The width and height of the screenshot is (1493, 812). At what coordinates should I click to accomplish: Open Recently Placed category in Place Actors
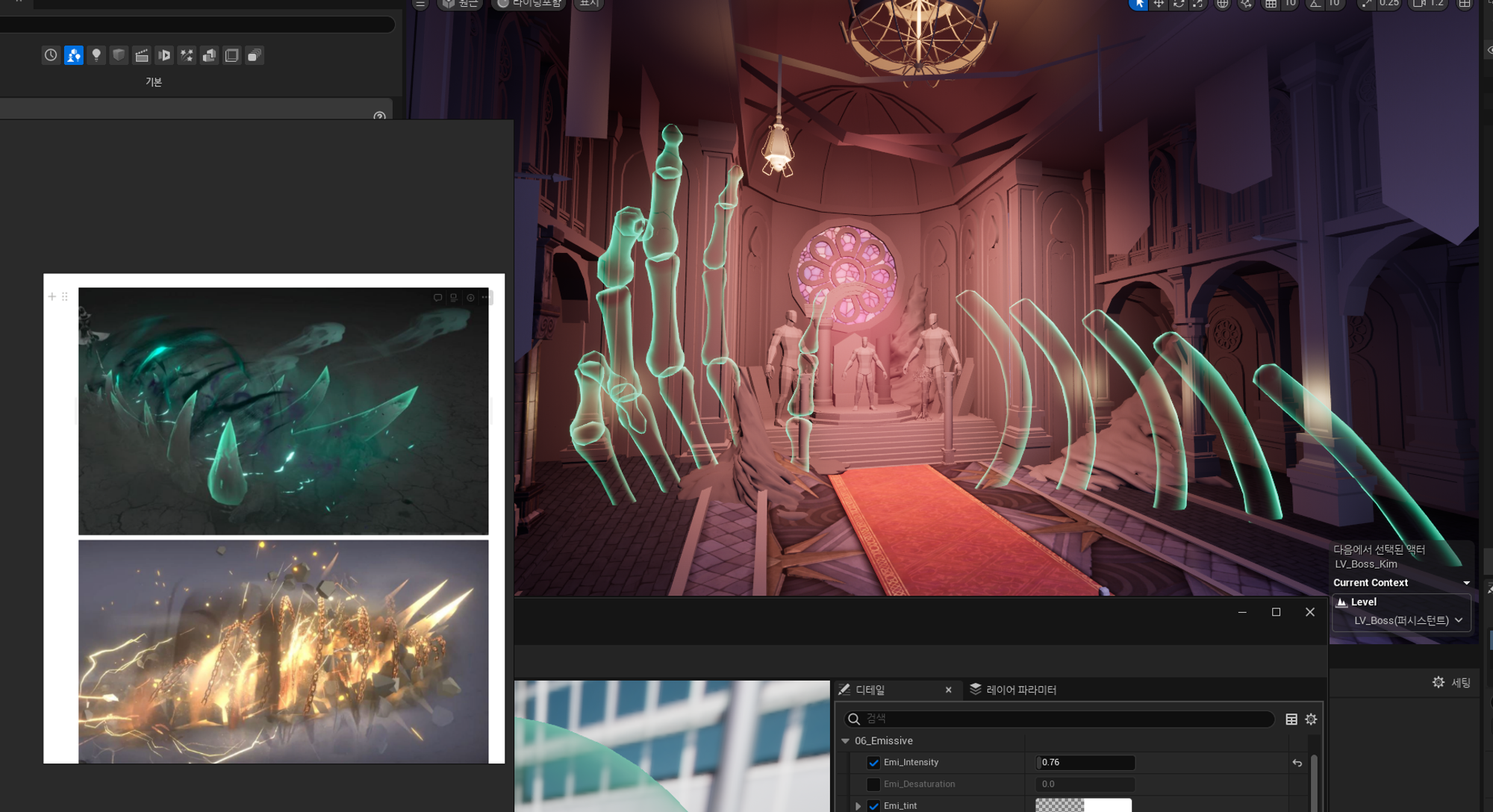click(x=51, y=55)
